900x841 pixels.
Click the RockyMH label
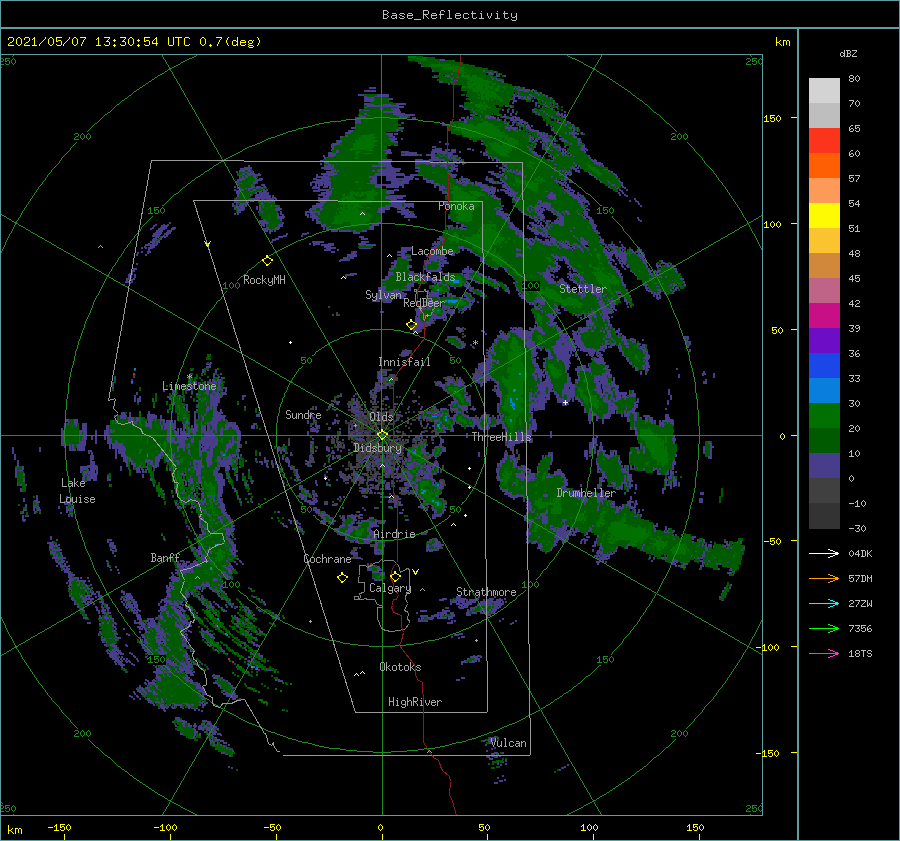point(264,280)
